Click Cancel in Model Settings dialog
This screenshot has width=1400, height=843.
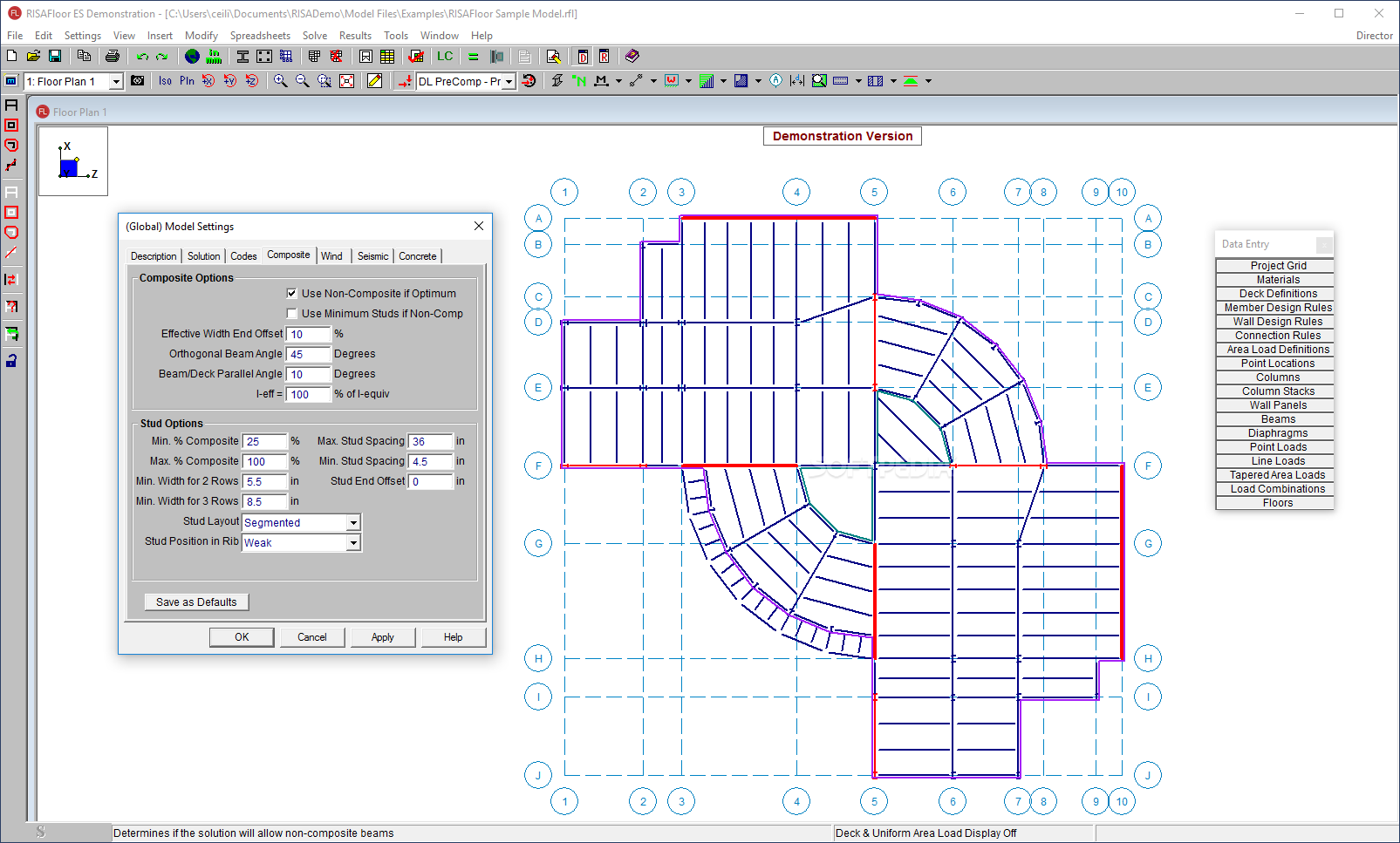click(312, 637)
